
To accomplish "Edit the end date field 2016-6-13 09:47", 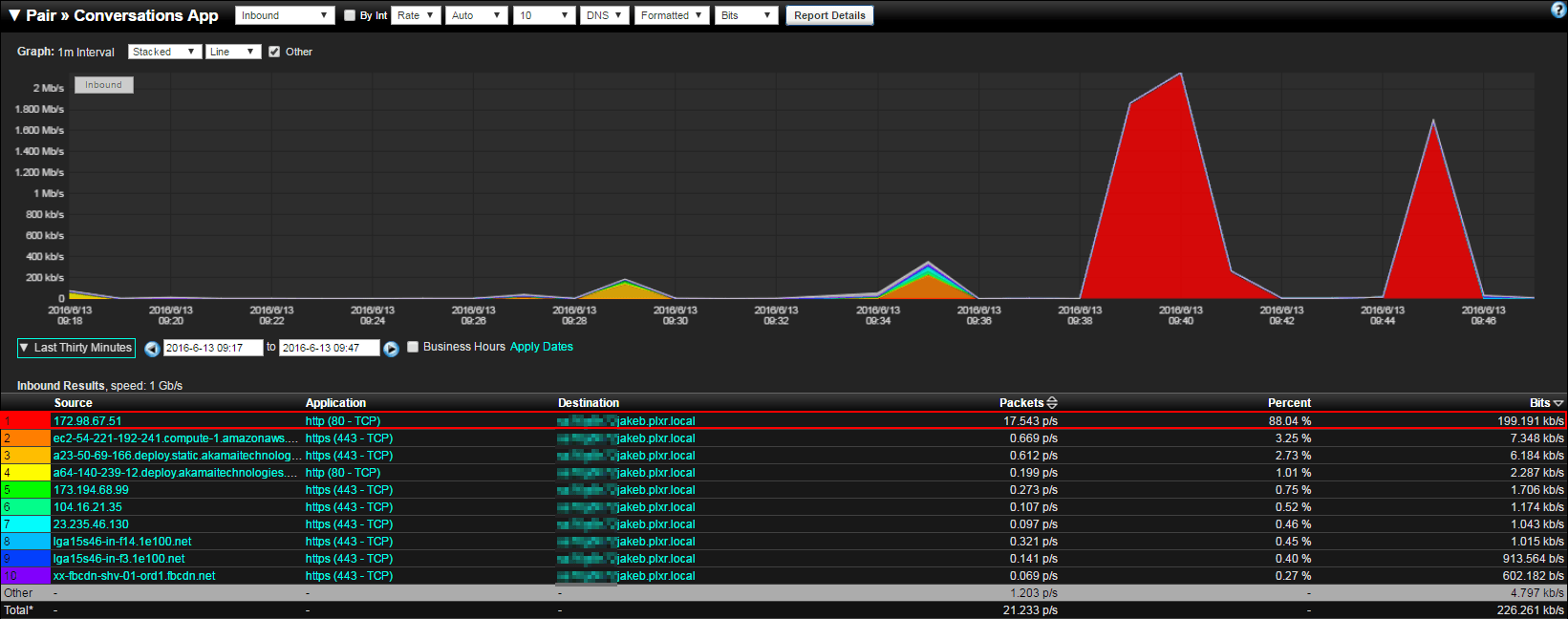I will [330, 348].
